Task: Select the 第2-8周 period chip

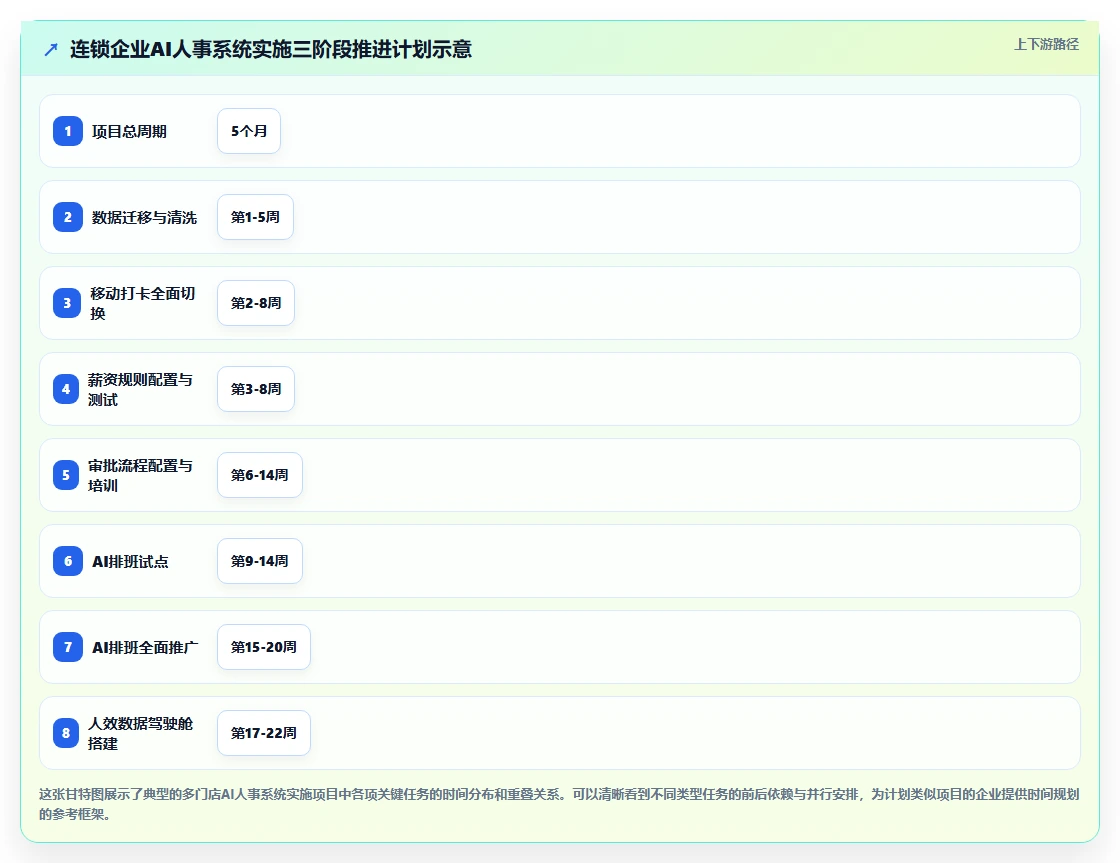Action: (x=256, y=303)
